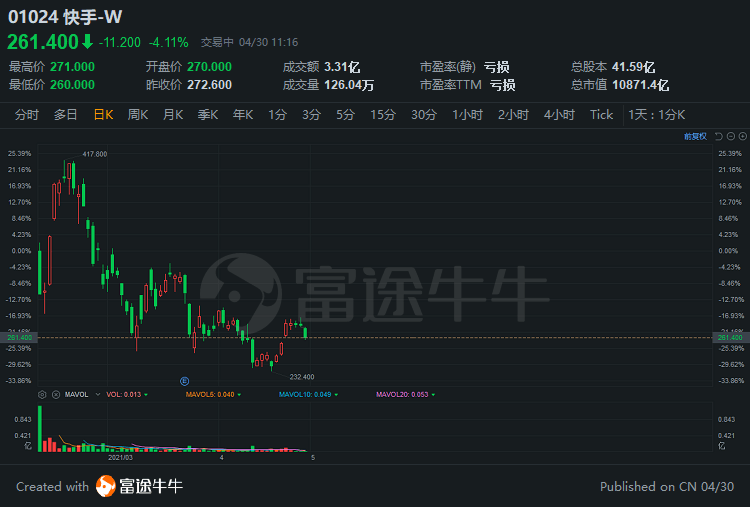Open the MAVOL20 dropdown arrow
The width and height of the screenshot is (750, 507).
[x=433, y=395]
